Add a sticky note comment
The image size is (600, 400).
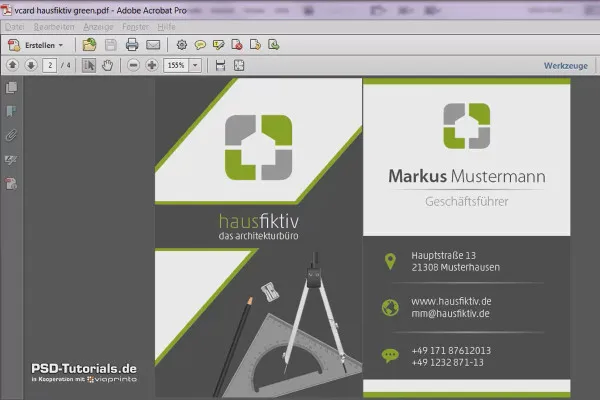(x=200, y=45)
